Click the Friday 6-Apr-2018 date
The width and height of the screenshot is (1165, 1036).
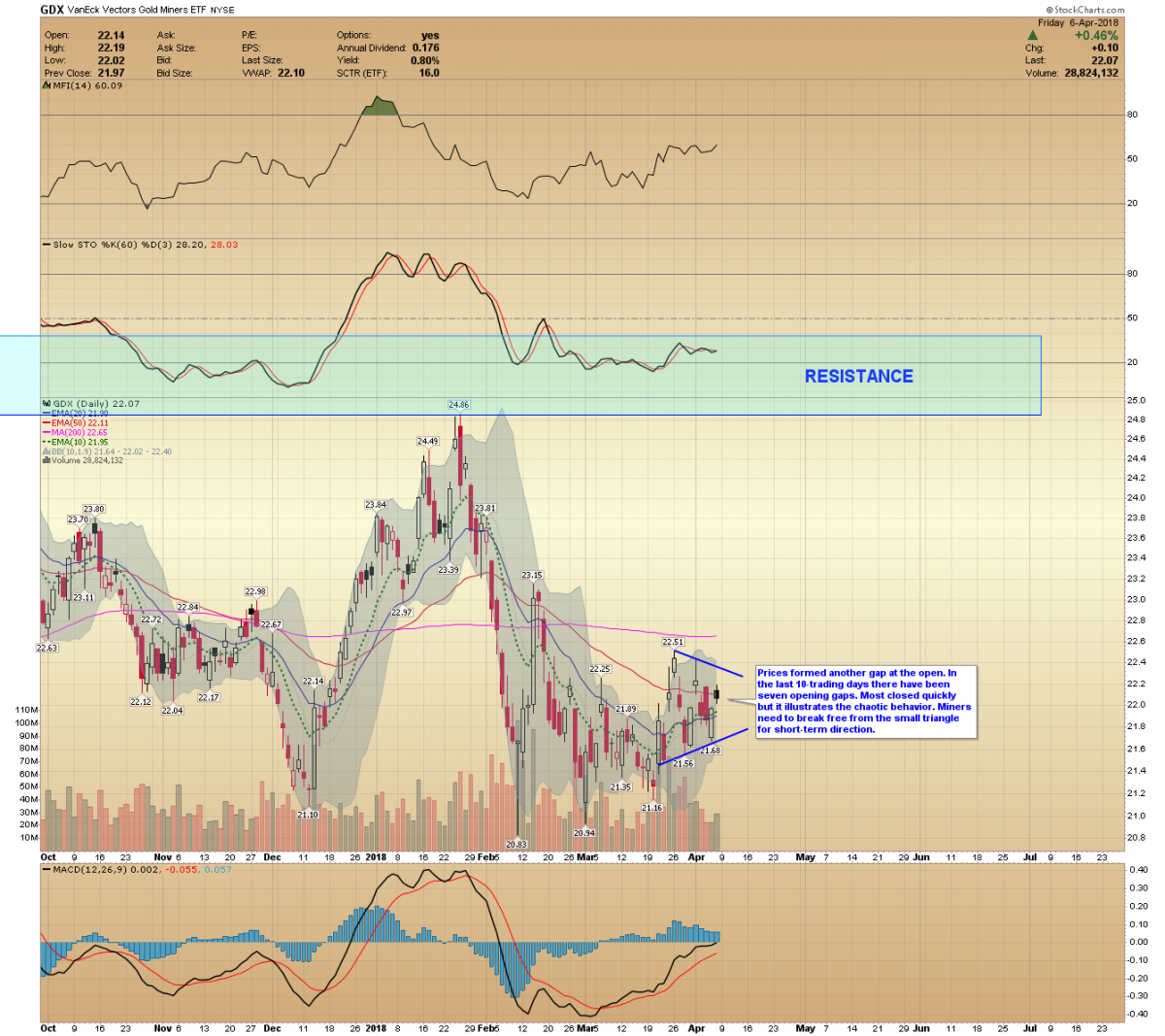(1079, 23)
